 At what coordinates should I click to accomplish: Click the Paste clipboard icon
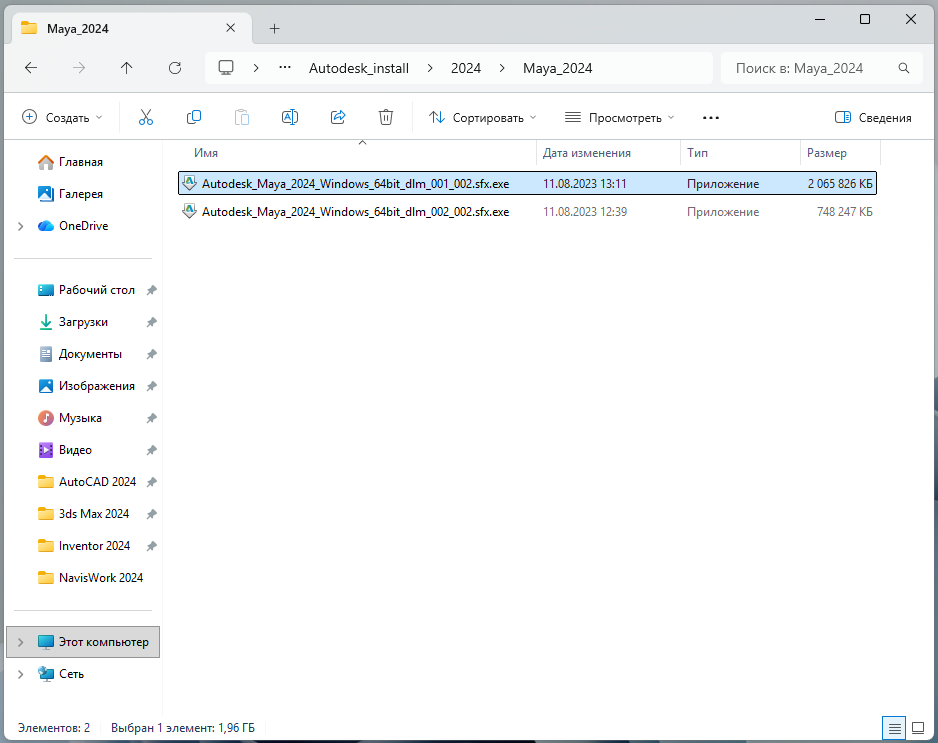[242, 117]
